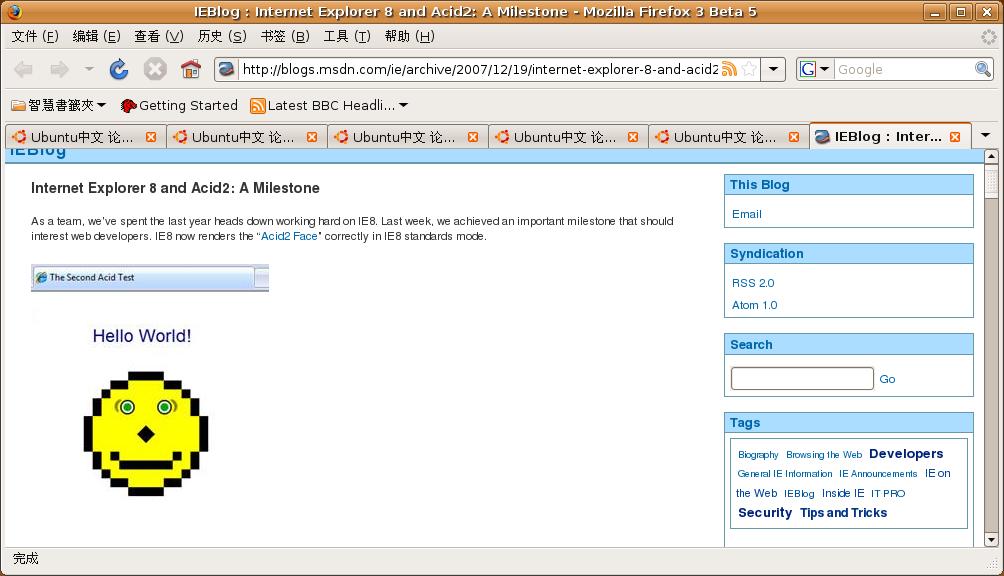Click Go next to the blog search

pos(887,379)
